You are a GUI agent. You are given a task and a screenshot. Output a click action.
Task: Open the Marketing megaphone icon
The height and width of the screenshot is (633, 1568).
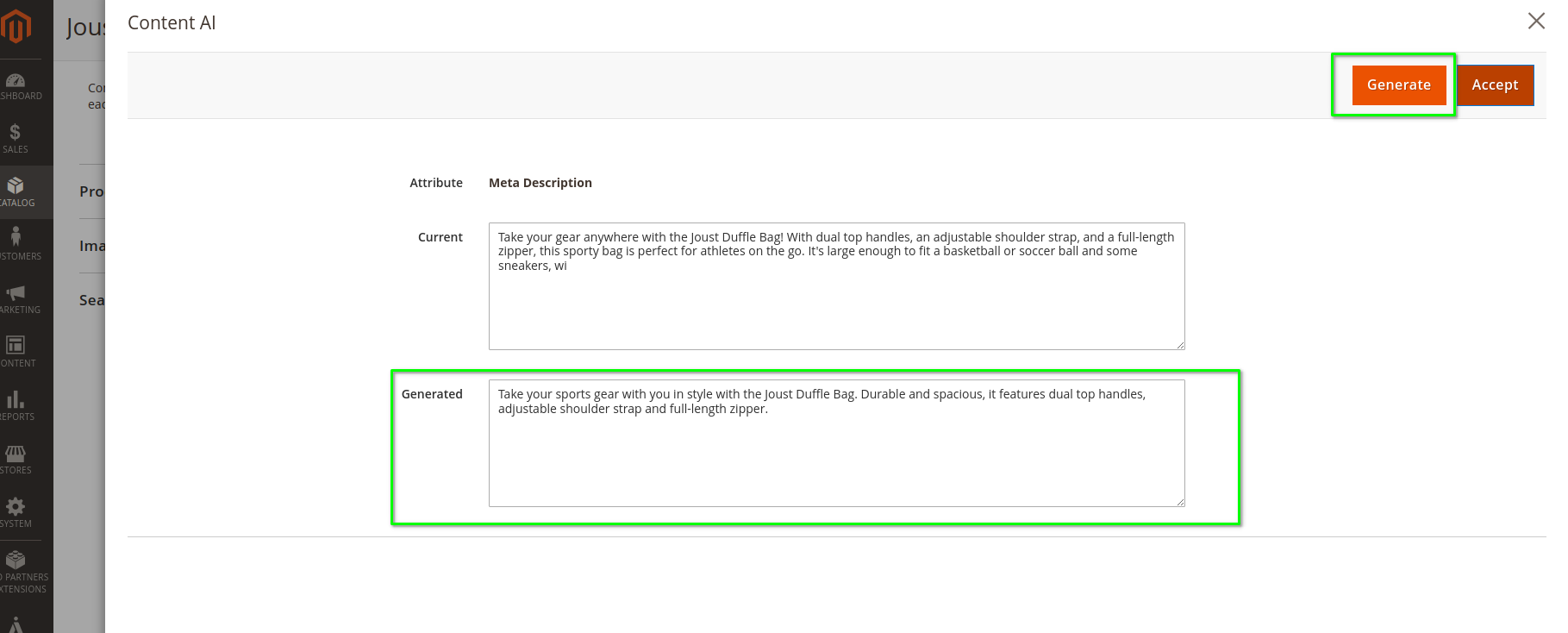click(16, 292)
